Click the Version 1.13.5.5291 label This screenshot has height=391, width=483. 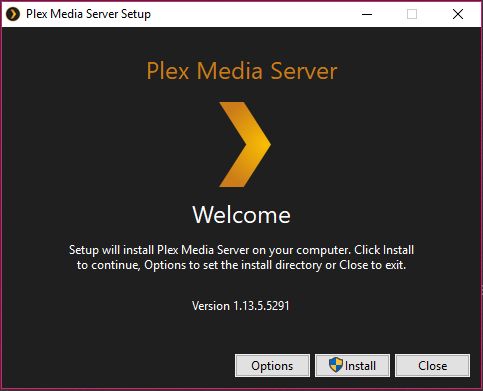[241, 306]
